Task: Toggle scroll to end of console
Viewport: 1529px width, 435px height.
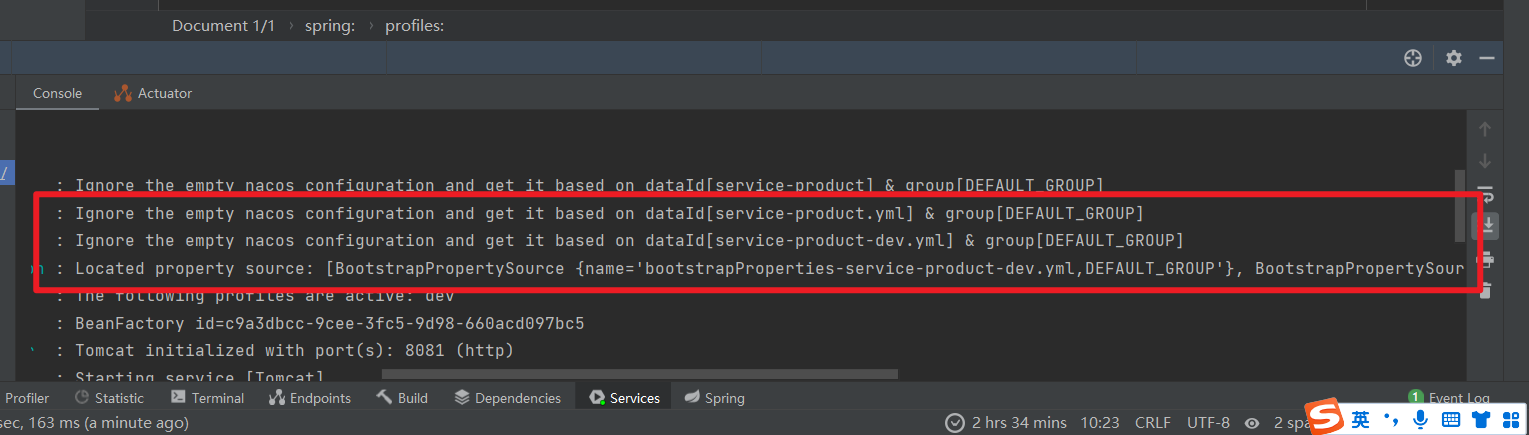Action: 1488,226
